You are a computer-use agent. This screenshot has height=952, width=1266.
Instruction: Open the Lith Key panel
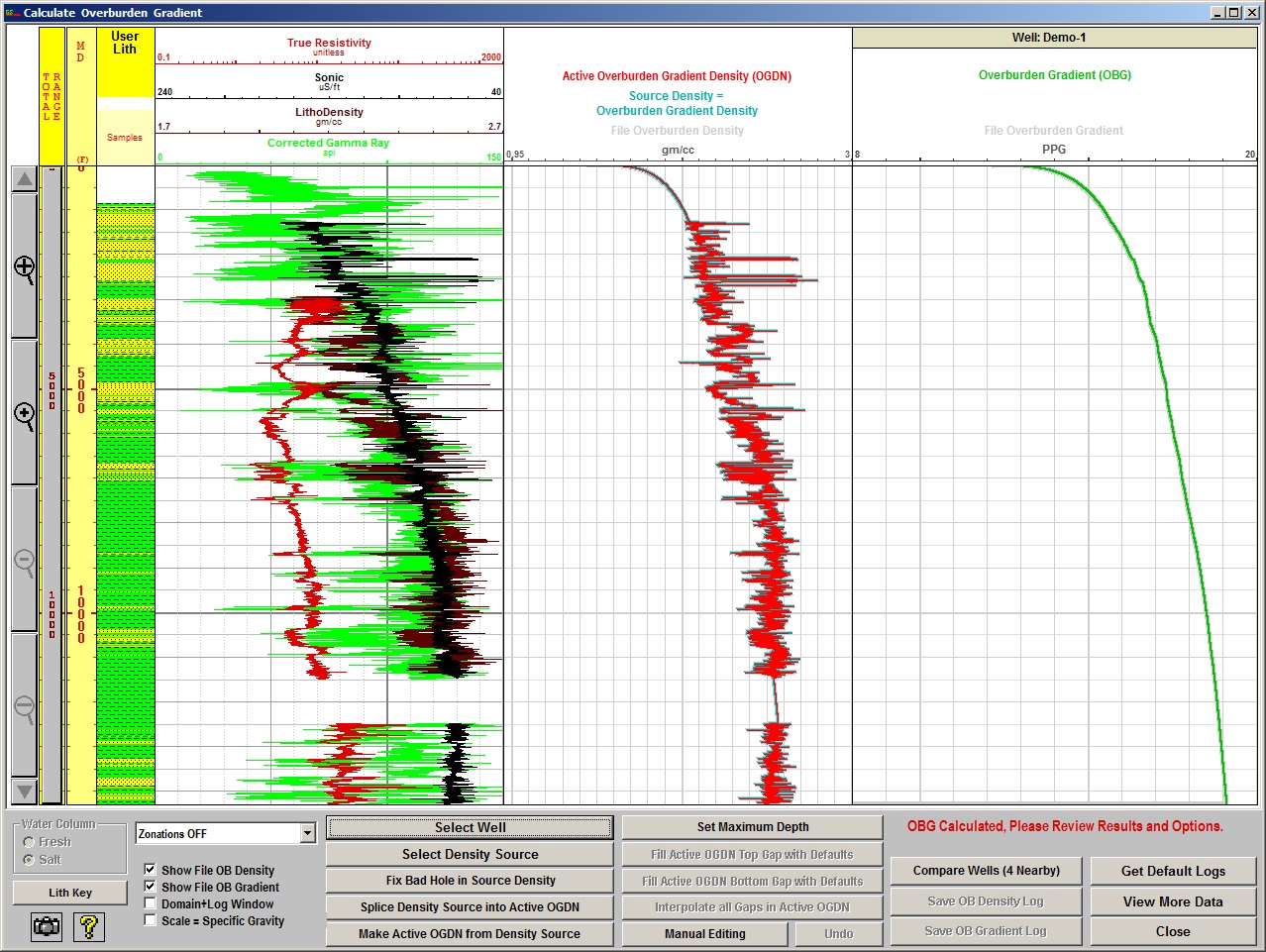69,892
